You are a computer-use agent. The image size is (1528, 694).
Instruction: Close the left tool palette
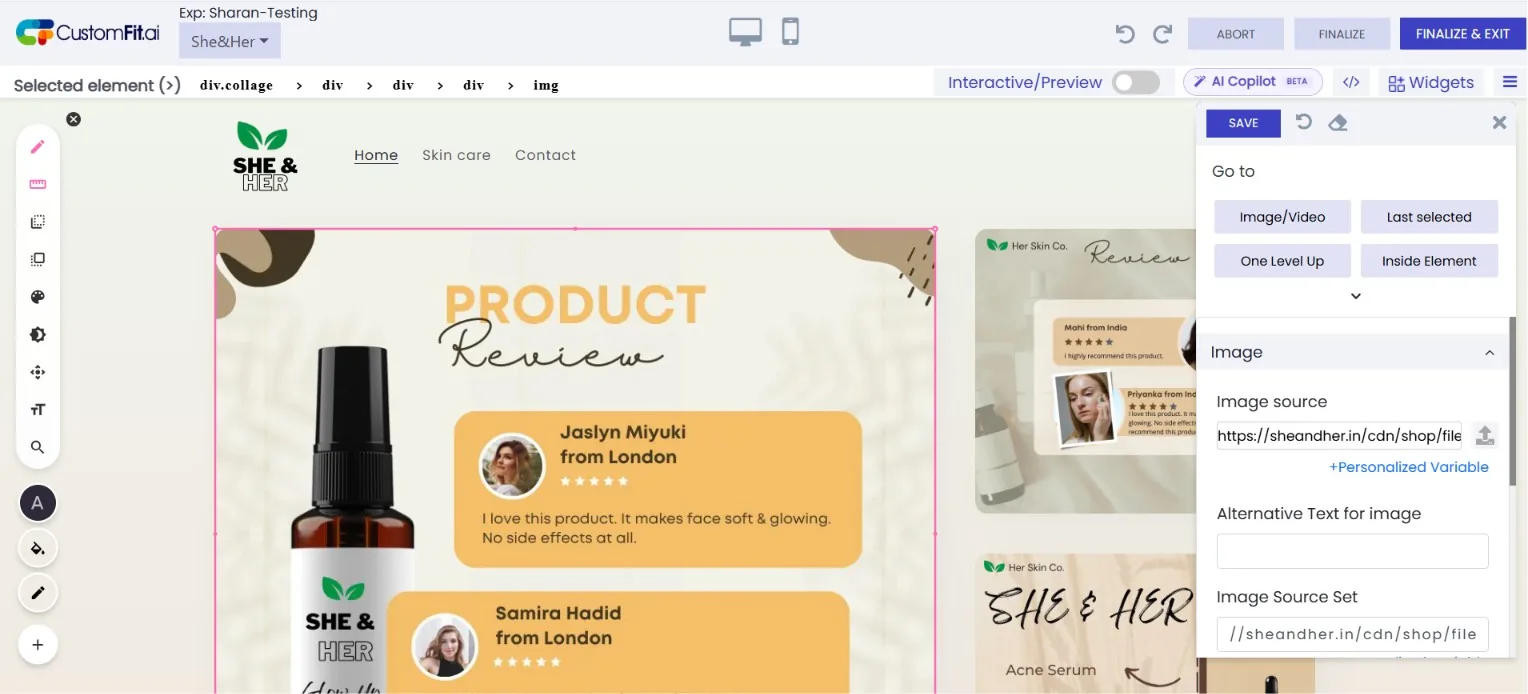73,119
